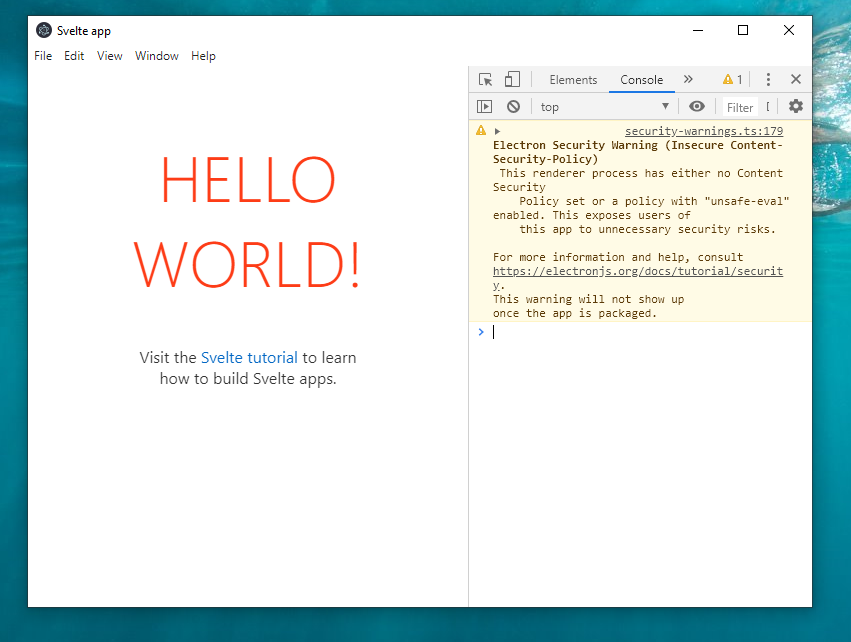Open the Window menu
Viewport: 851px width, 642px height.
tap(156, 55)
